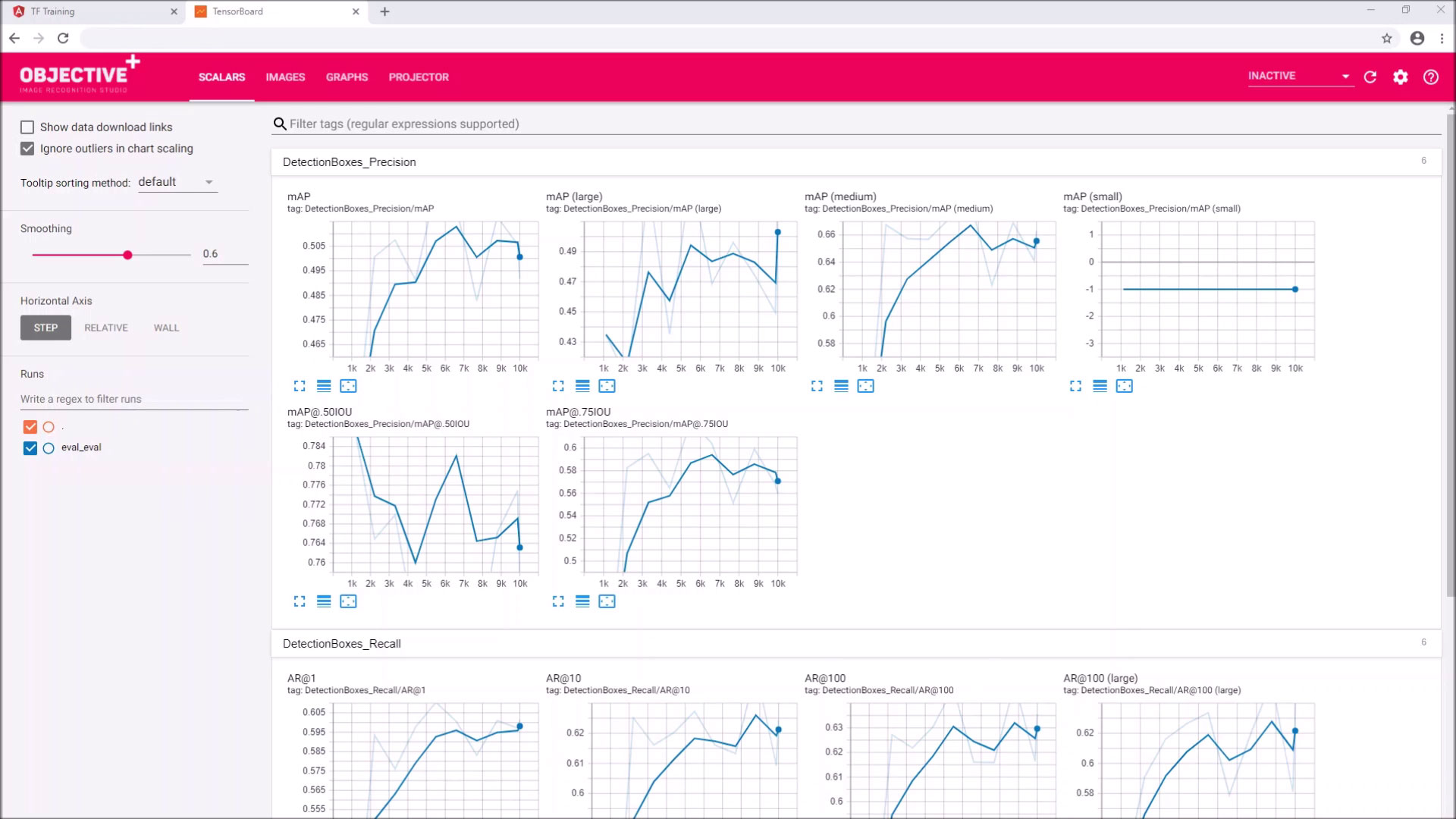Close the TensorBoard browser tab

356,11
